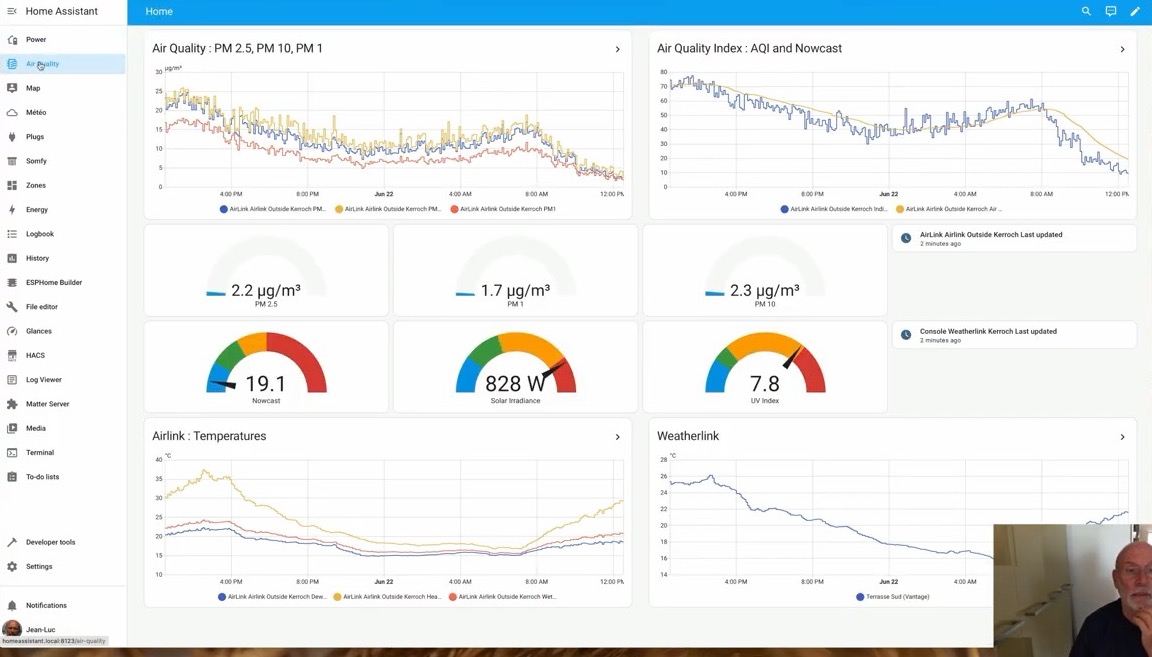1152x657 pixels.
Task: Open the Nowcast 19.1 gauge
Action: pyautogui.click(x=266, y=367)
